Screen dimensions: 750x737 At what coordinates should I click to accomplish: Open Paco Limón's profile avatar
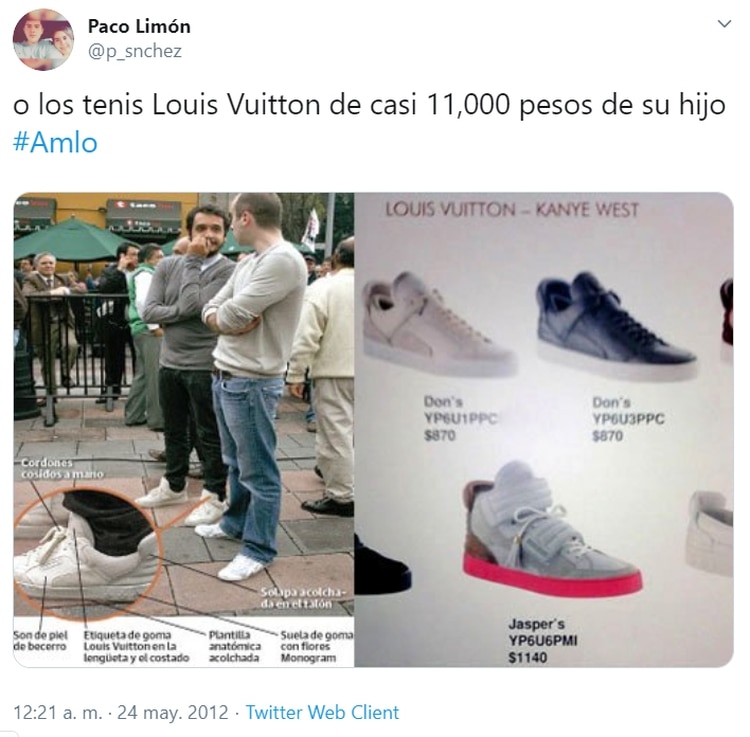click(43, 39)
